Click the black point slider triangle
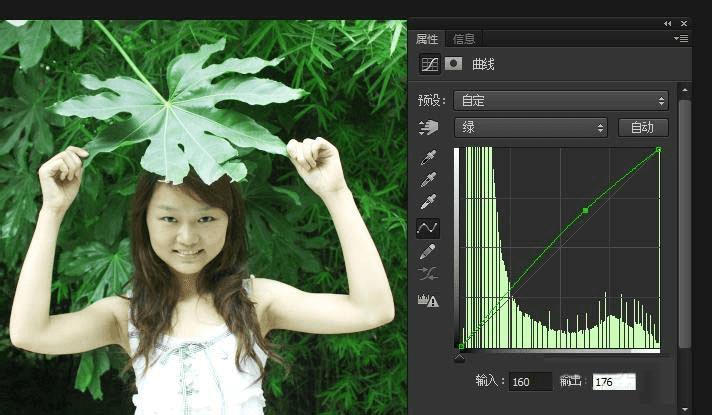Viewport: 712px width, 415px height. coord(460,357)
